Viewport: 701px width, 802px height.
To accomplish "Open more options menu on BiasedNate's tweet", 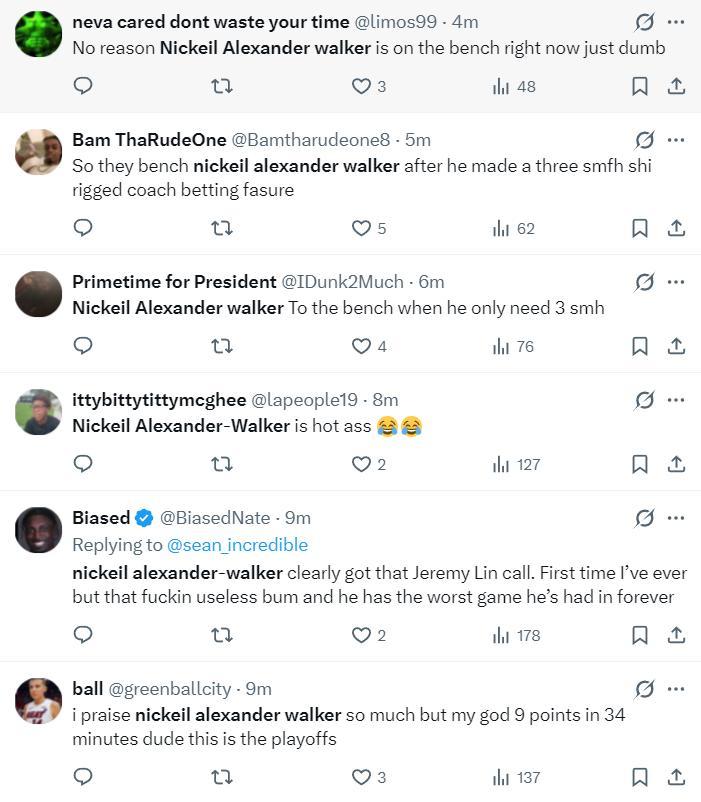I will (x=676, y=518).
